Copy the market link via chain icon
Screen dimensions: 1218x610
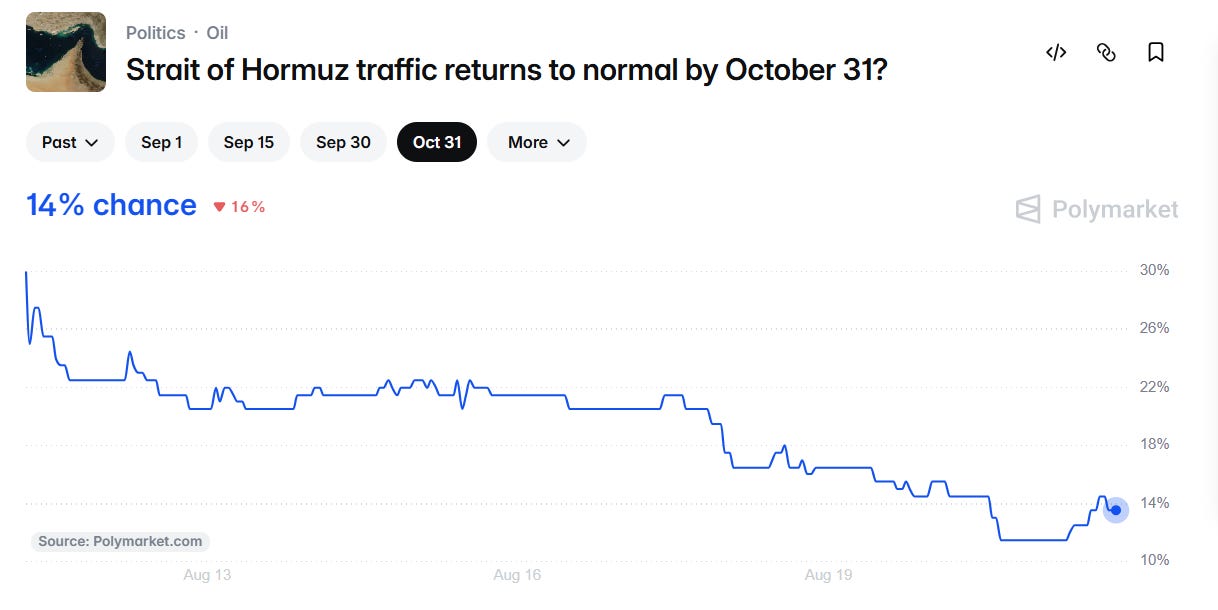point(1106,53)
